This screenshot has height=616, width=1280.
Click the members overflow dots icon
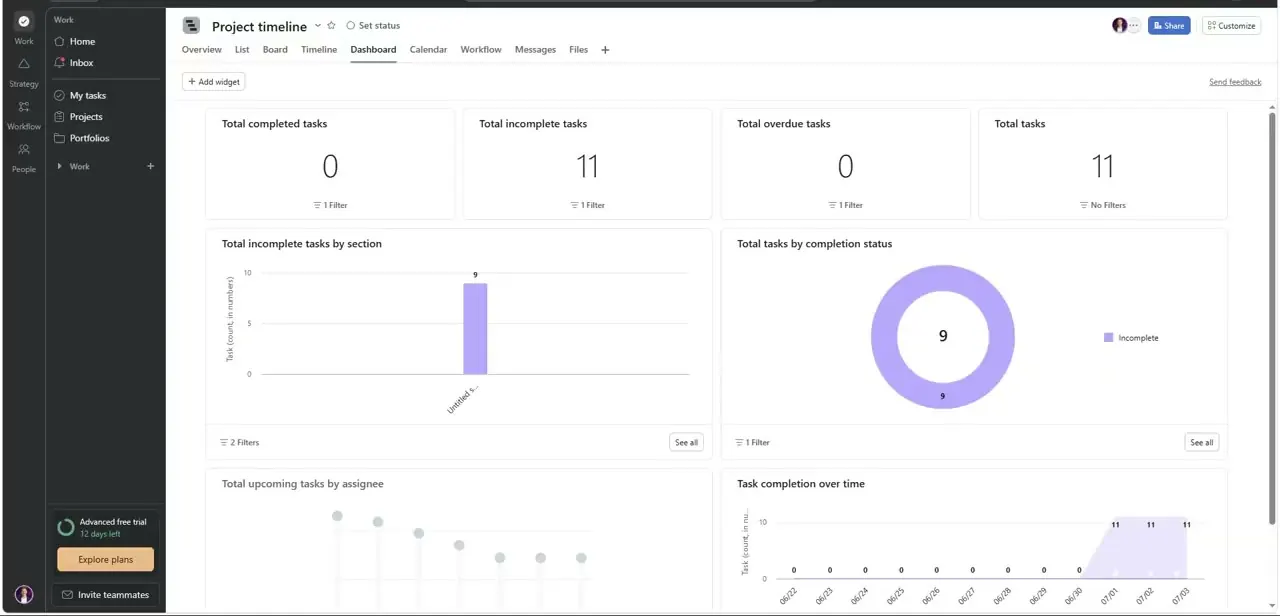coord(1134,26)
